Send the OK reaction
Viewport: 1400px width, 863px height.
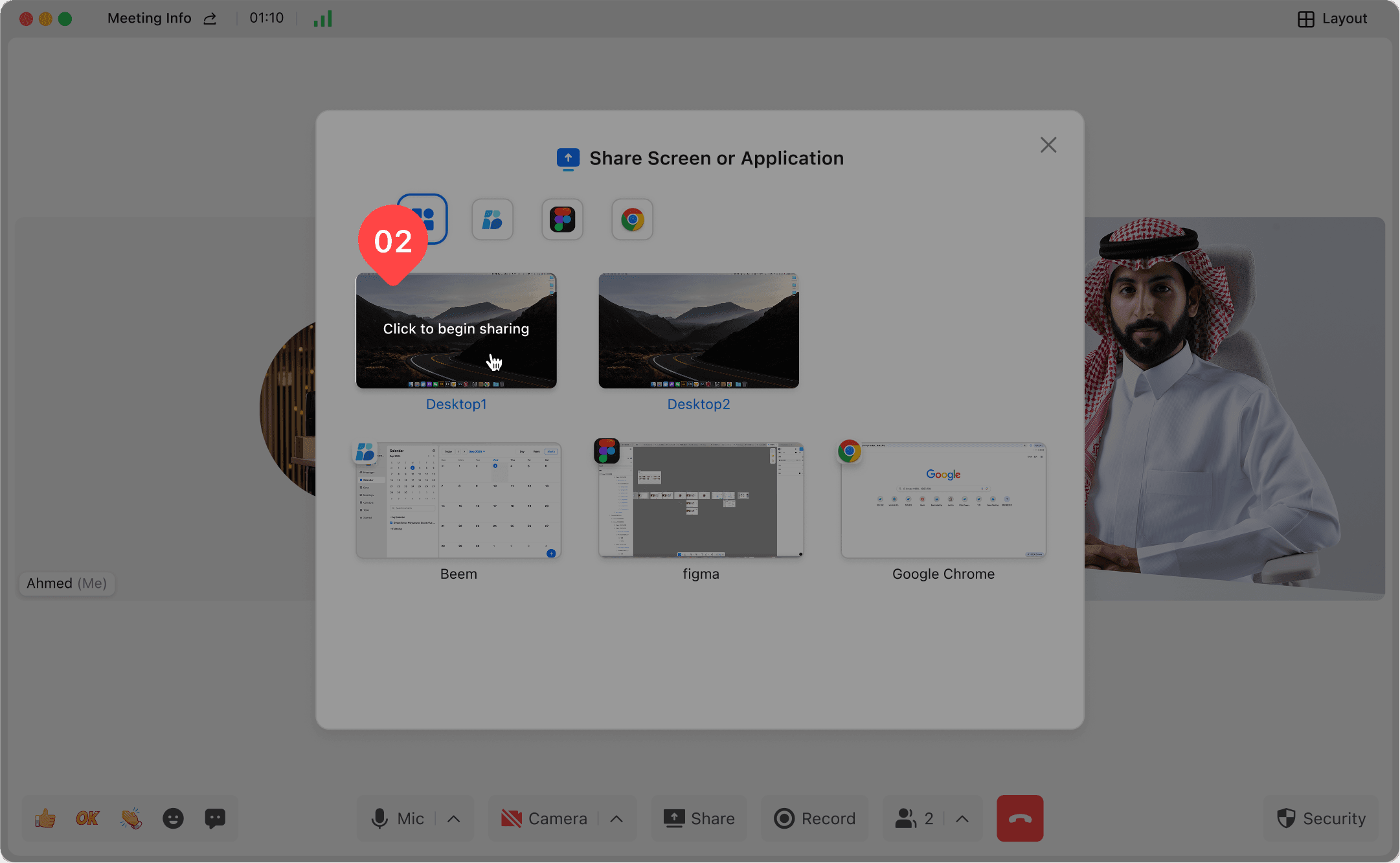click(87, 818)
